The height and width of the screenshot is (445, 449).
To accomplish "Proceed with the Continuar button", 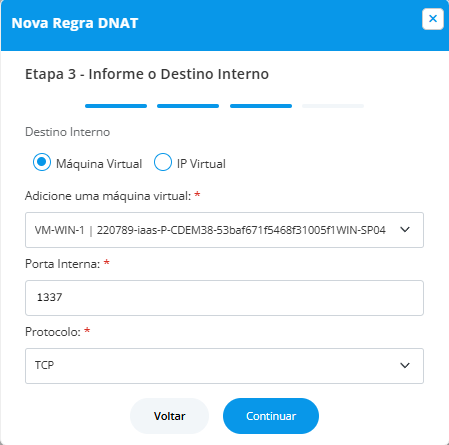I will coord(271,416).
